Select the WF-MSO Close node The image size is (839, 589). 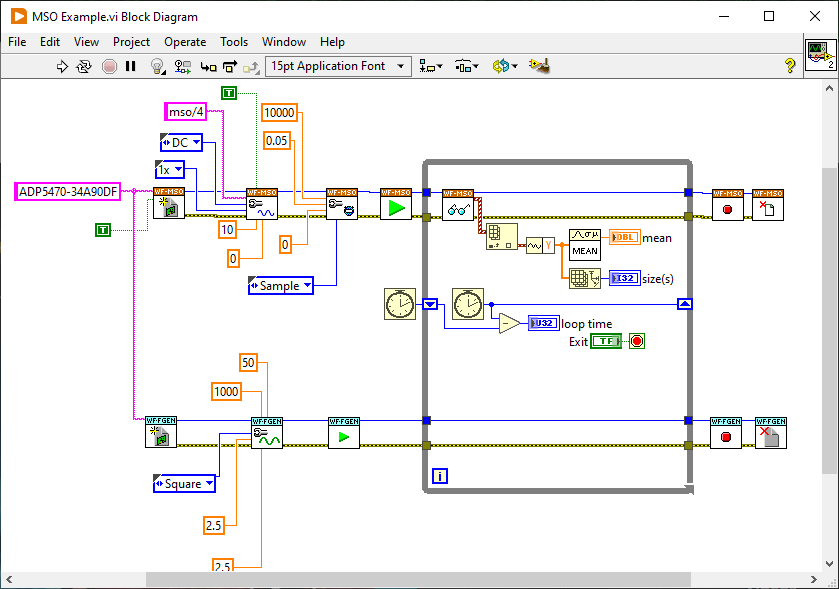tap(768, 205)
